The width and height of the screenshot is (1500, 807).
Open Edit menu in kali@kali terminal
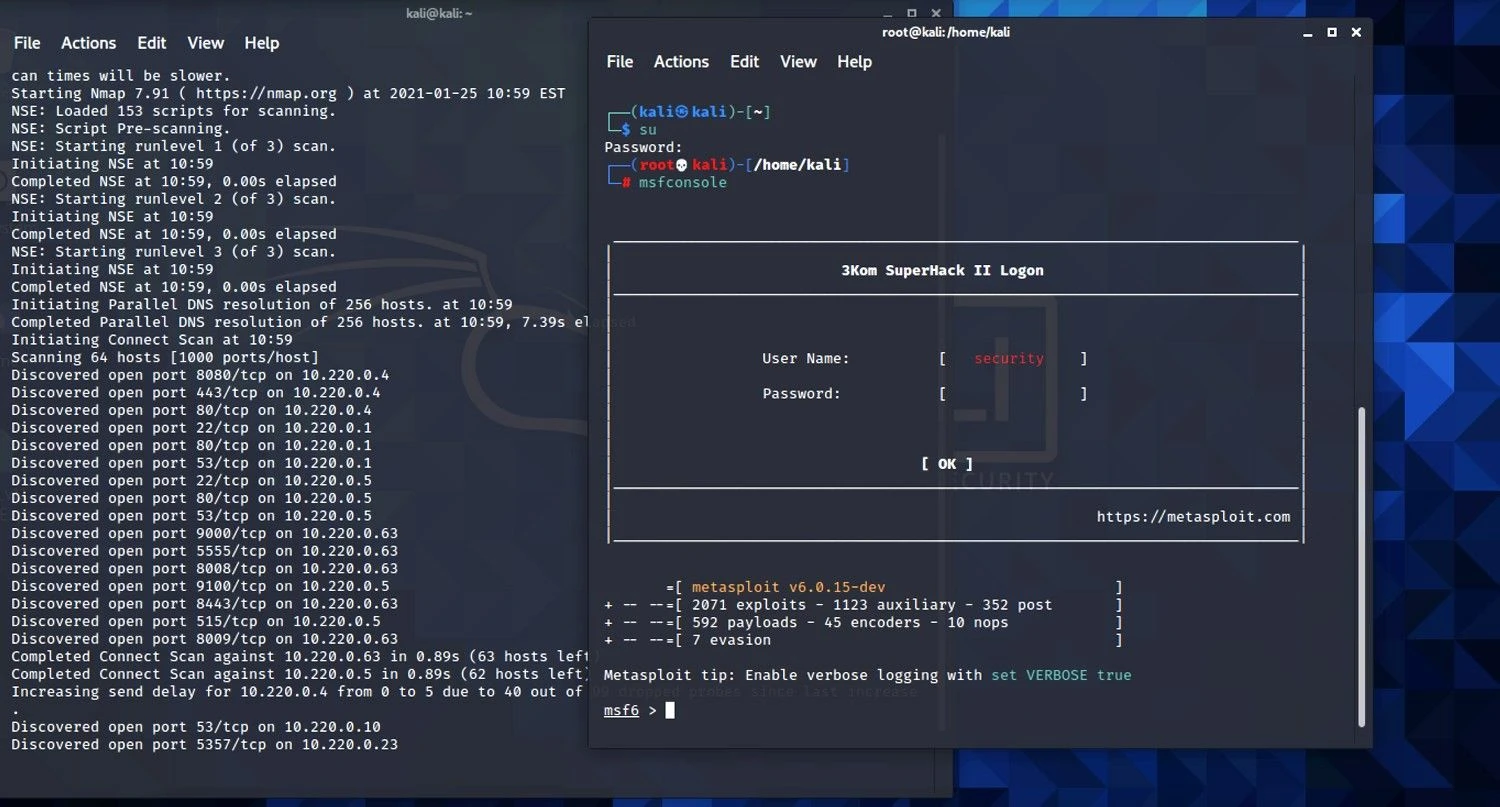[152, 43]
